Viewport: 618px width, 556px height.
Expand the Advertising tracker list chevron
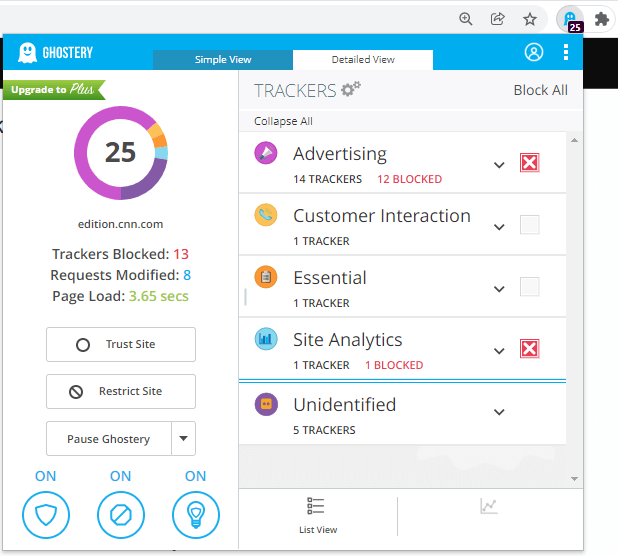click(499, 165)
